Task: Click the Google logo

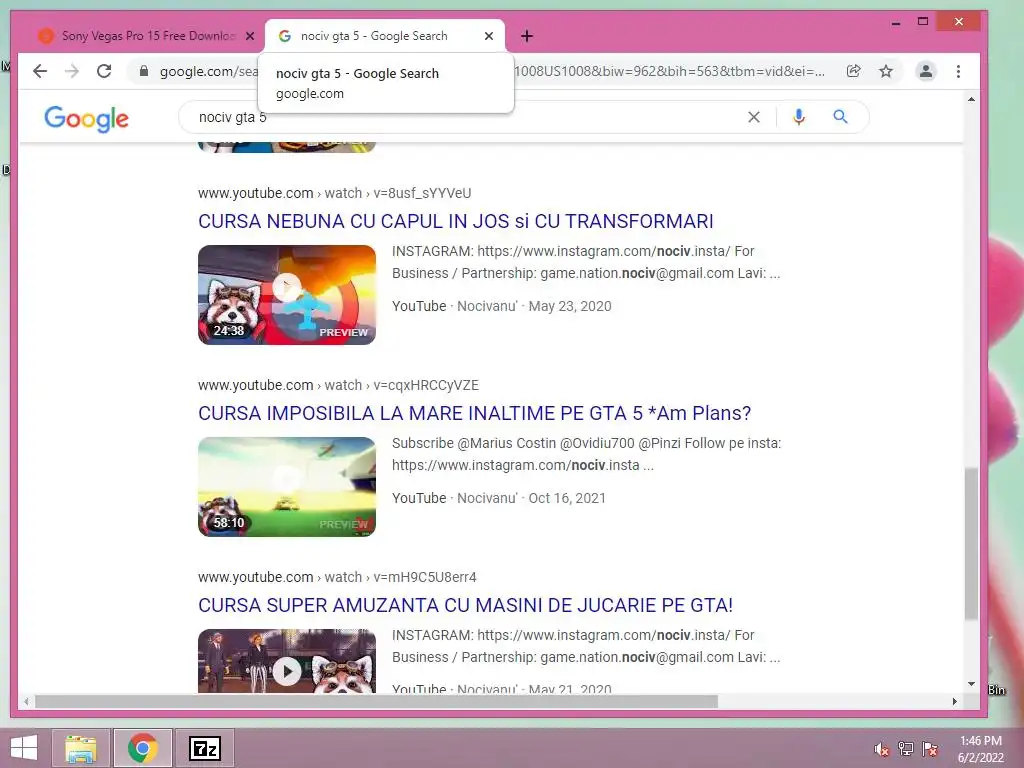Action: click(x=86, y=118)
